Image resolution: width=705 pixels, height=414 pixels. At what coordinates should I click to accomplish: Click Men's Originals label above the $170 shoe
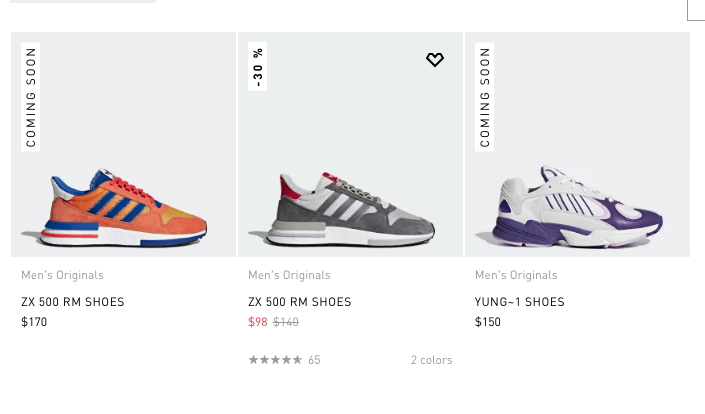(x=62, y=275)
